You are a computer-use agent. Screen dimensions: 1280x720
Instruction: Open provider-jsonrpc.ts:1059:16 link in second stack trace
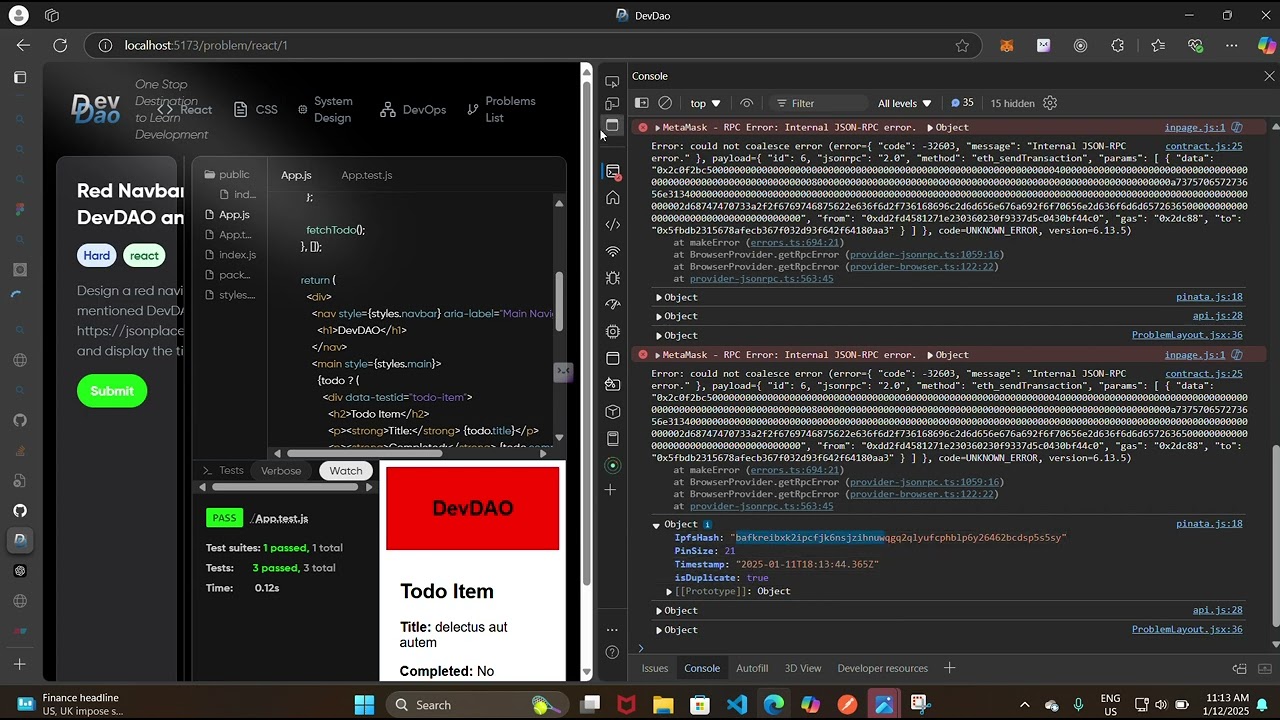click(x=926, y=482)
